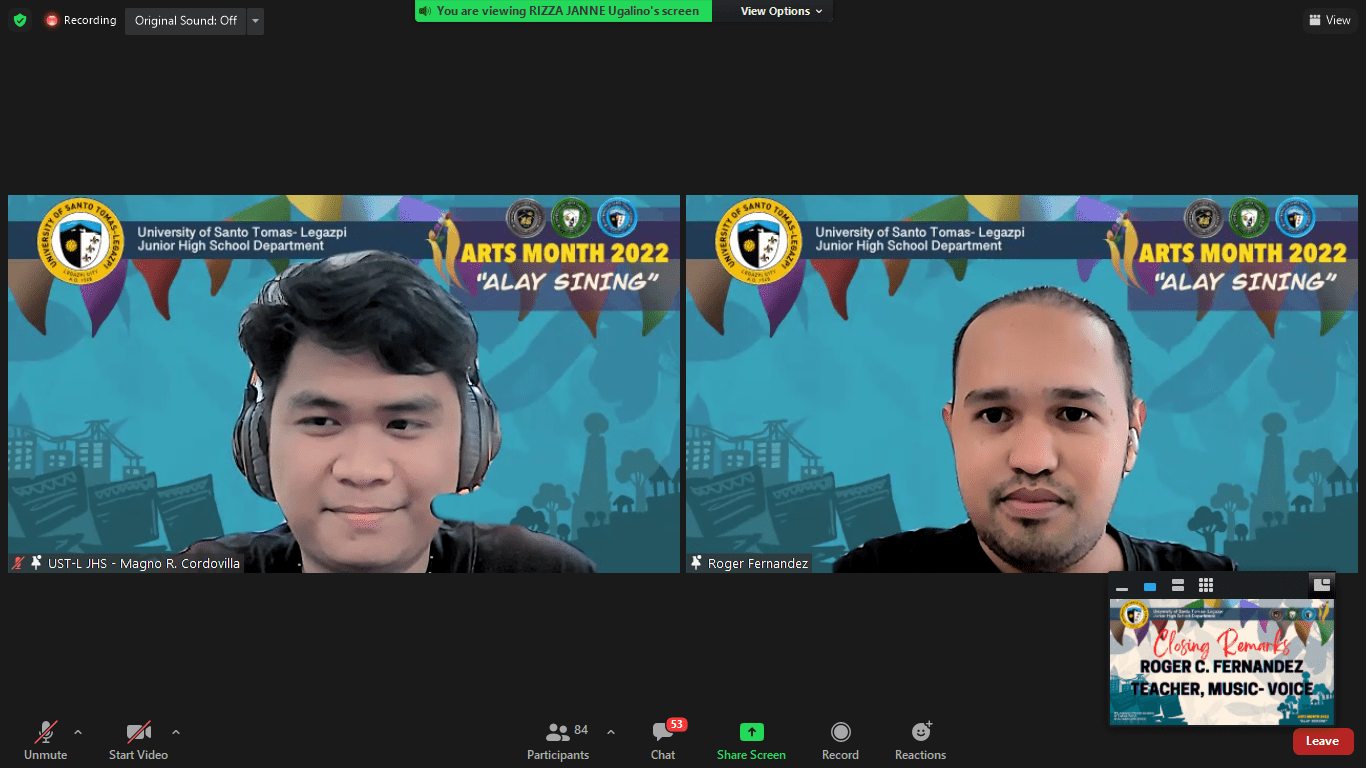The width and height of the screenshot is (1366, 768).
Task: Open dropdown arrow next to Original Sound
Action: coord(255,21)
